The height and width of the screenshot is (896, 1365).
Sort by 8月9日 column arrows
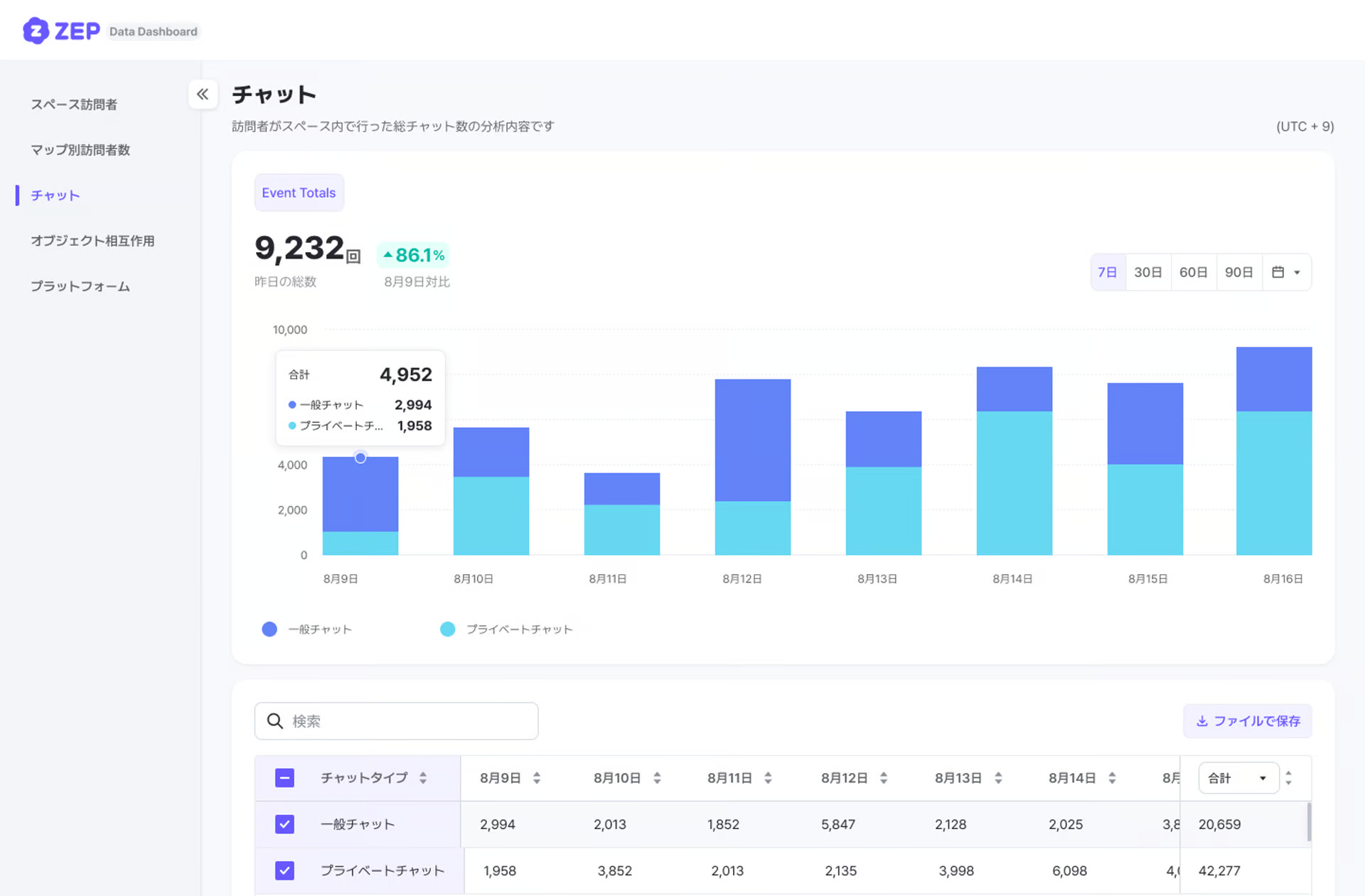pos(537,778)
